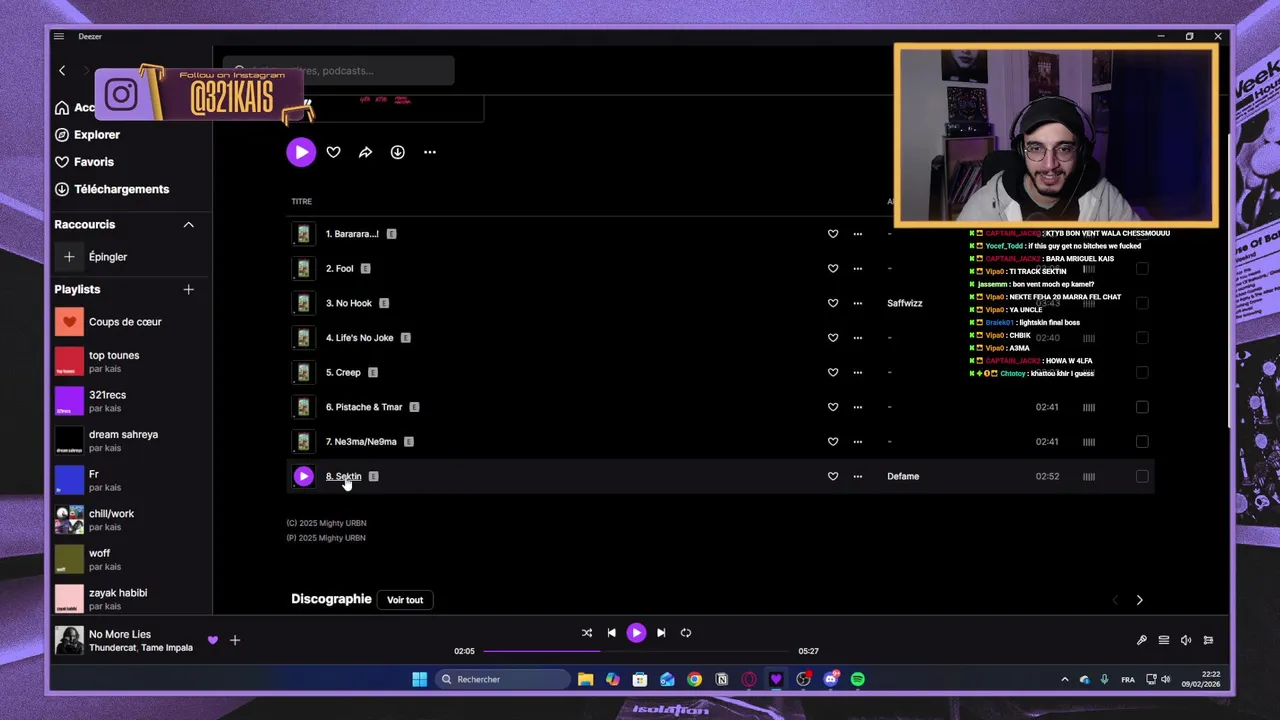Add the album to favorites with heart icon
This screenshot has height=720, width=1280.
pyautogui.click(x=334, y=152)
